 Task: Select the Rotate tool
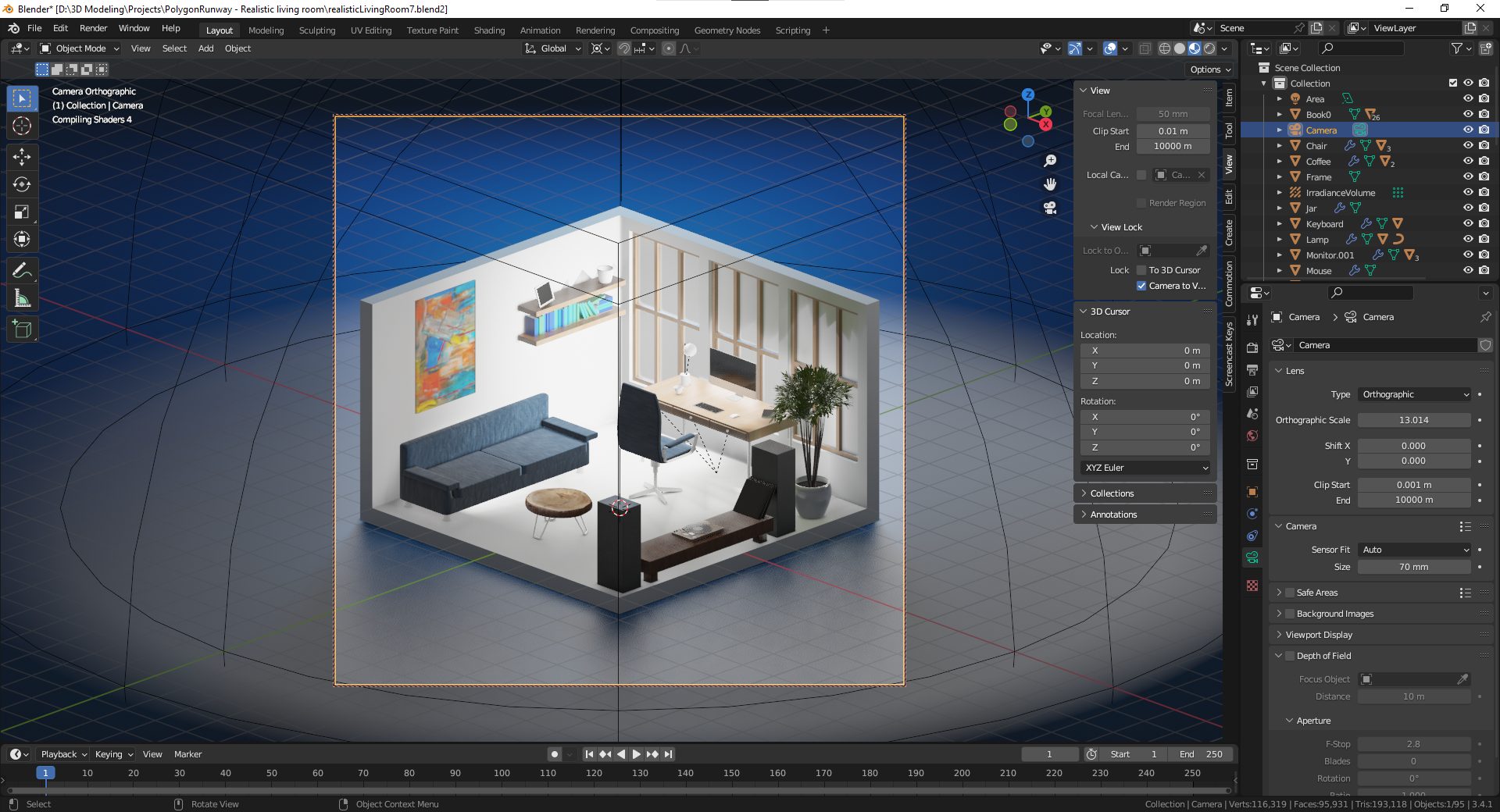(22, 184)
